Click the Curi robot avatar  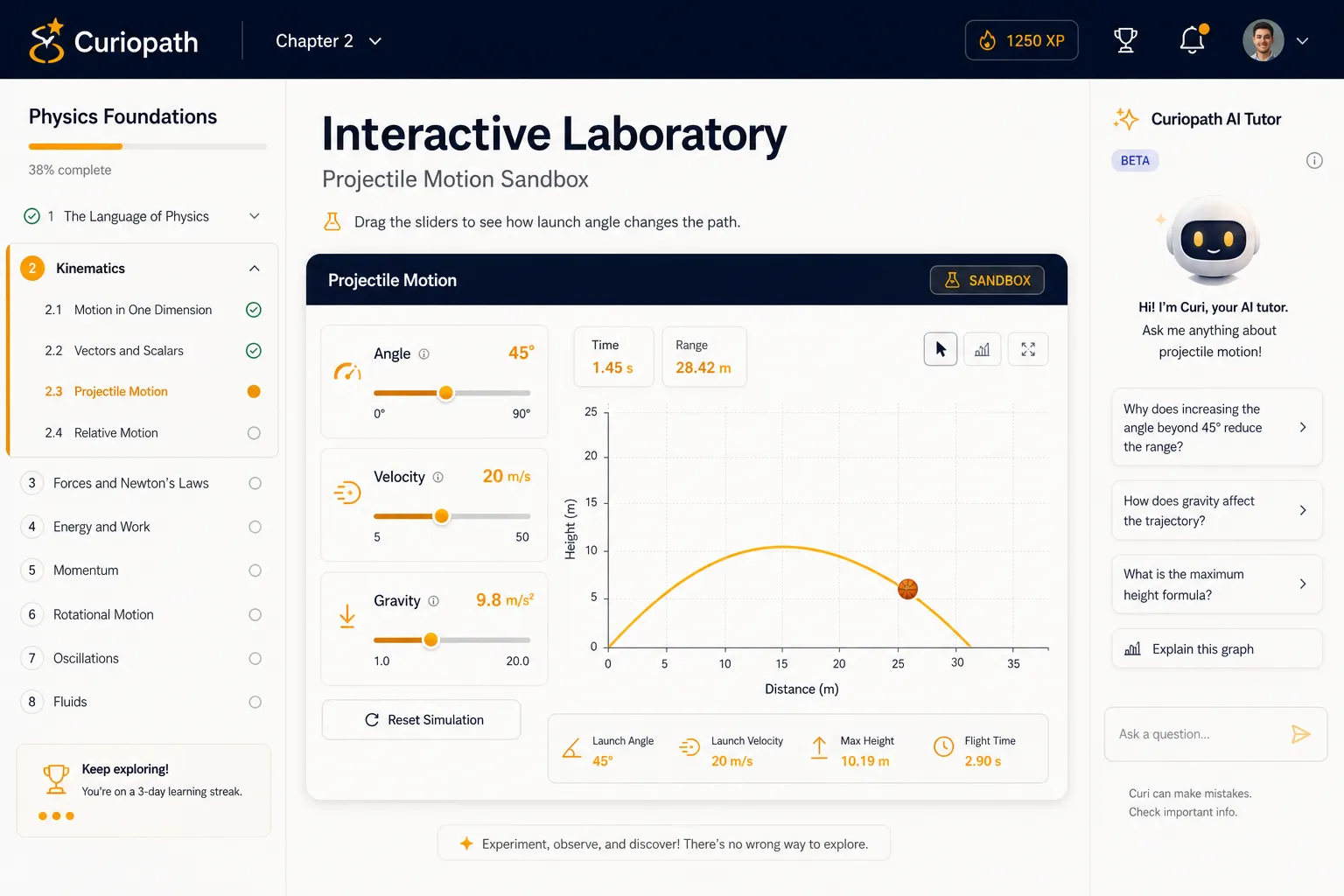click(1214, 240)
